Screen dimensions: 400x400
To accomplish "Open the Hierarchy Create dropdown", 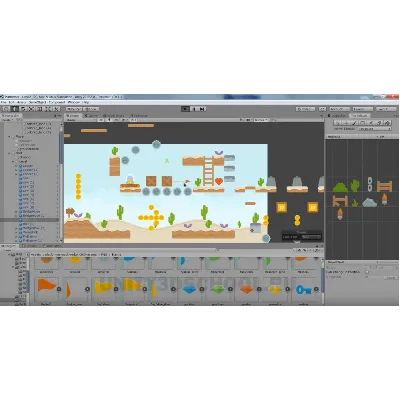I will (x=8, y=120).
